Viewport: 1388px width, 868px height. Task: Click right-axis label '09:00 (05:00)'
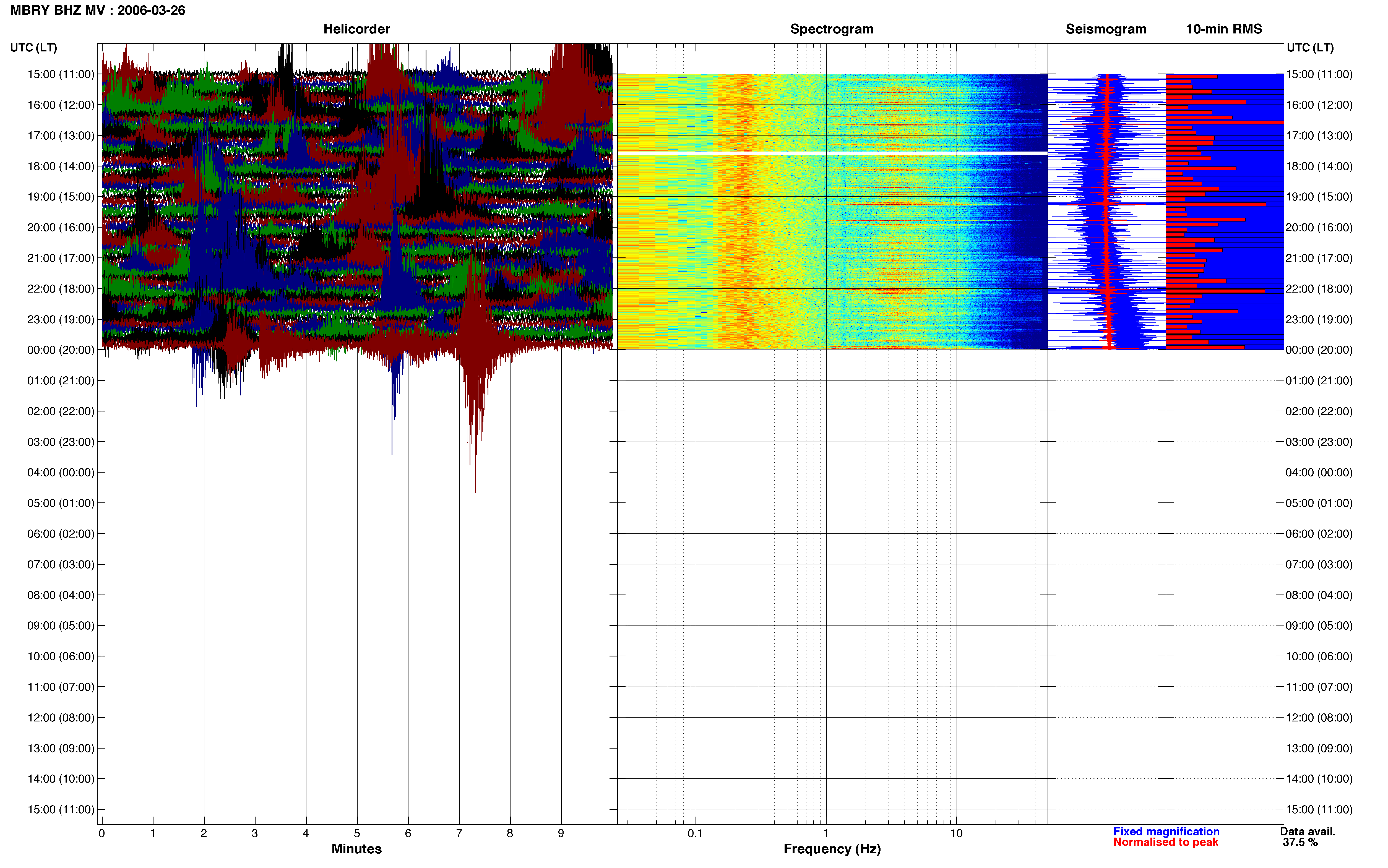[1319, 626]
